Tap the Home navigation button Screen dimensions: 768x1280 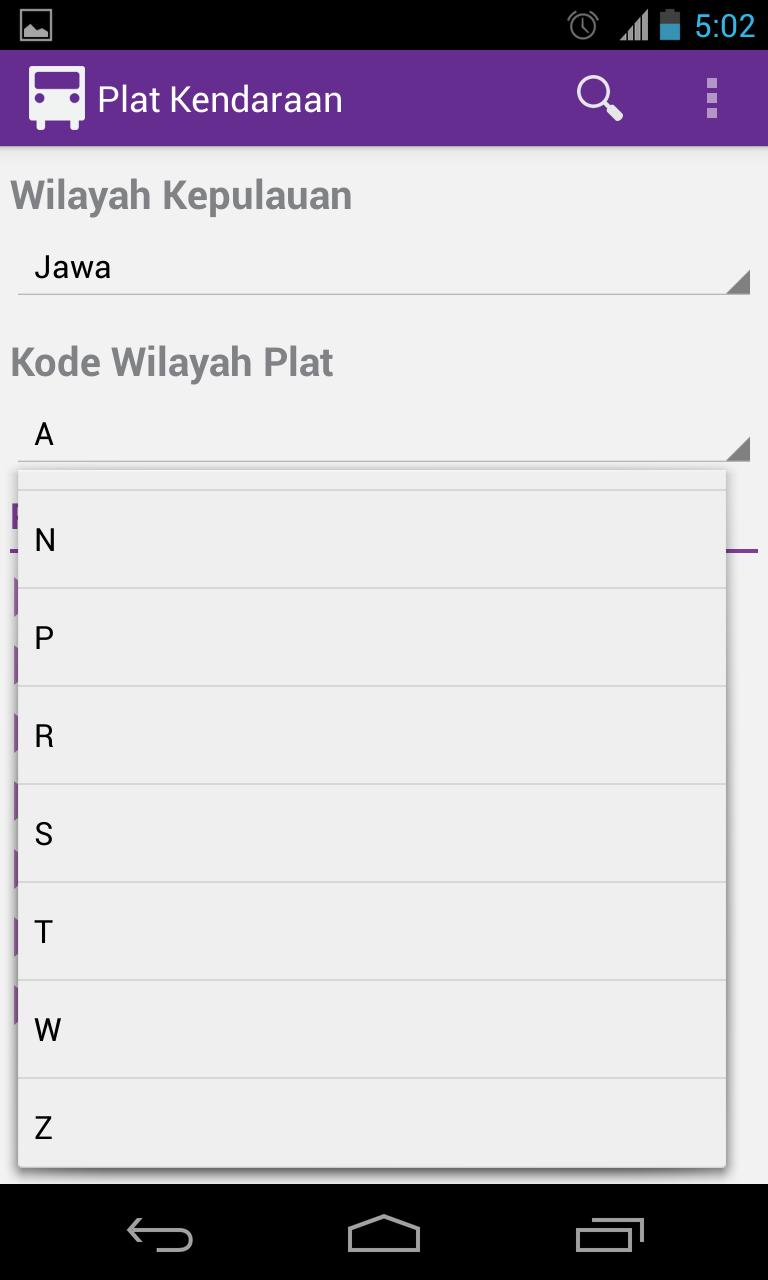(383, 1235)
